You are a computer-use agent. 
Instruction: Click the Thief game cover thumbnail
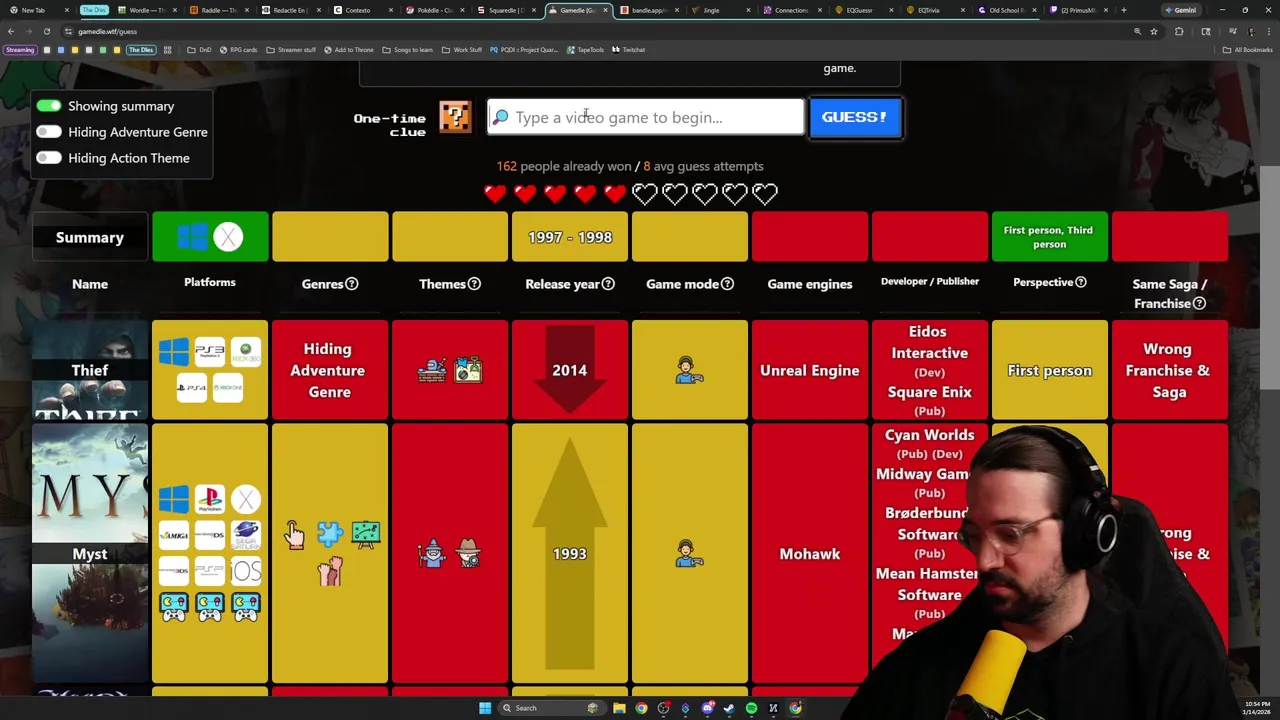click(x=90, y=370)
